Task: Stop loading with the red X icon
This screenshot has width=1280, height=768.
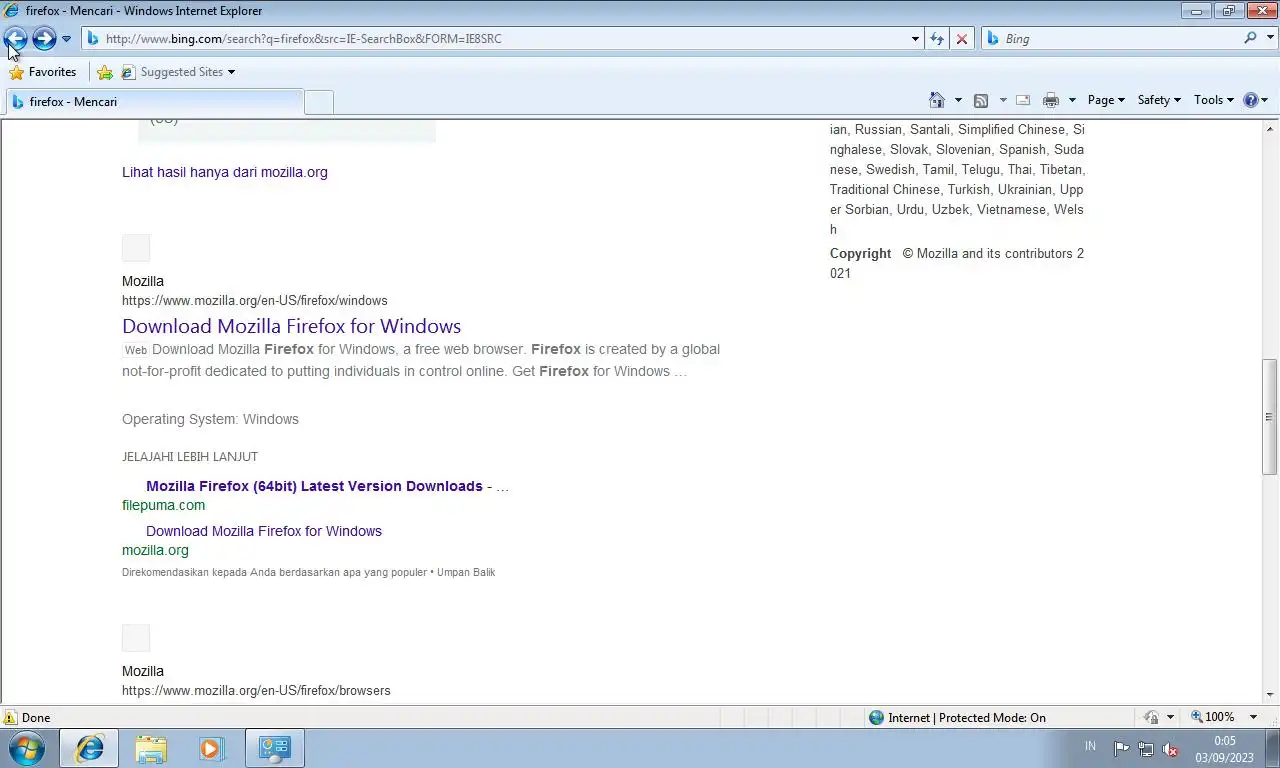Action: pos(961,39)
